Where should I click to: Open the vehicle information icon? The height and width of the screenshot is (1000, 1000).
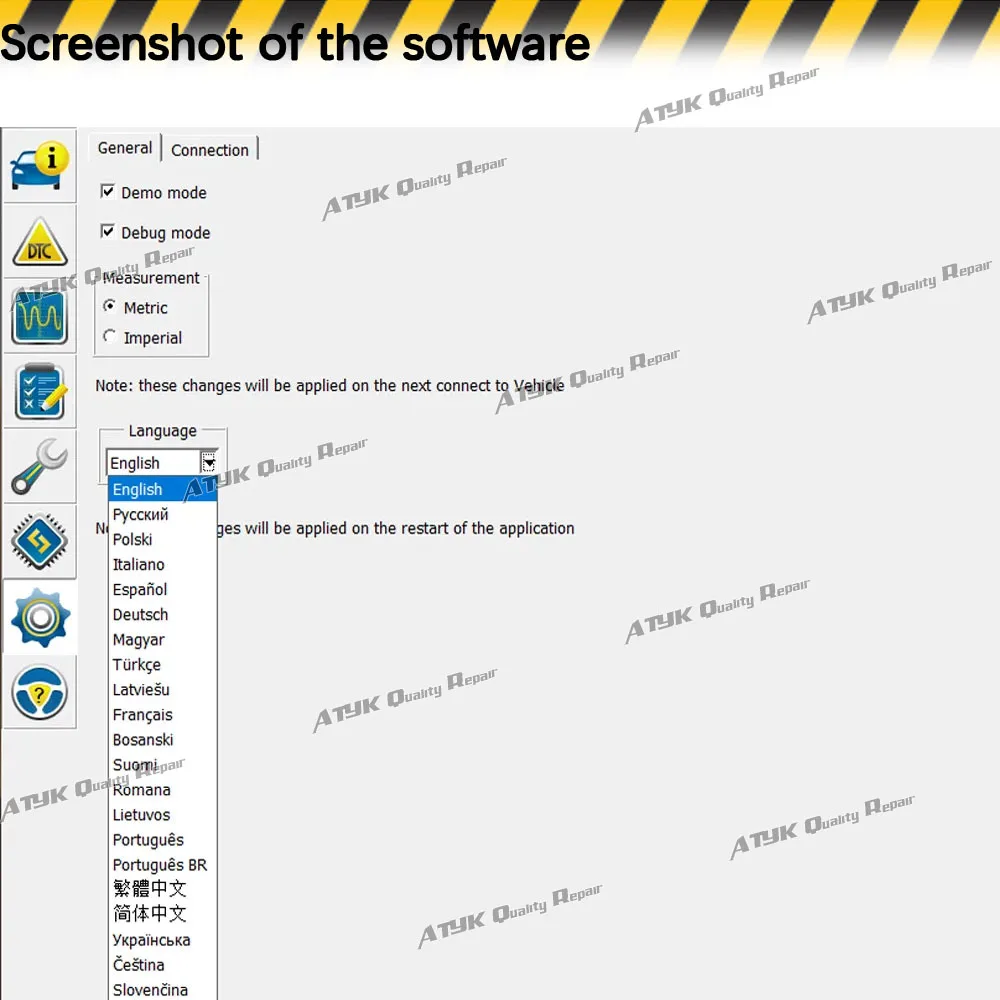(x=40, y=166)
